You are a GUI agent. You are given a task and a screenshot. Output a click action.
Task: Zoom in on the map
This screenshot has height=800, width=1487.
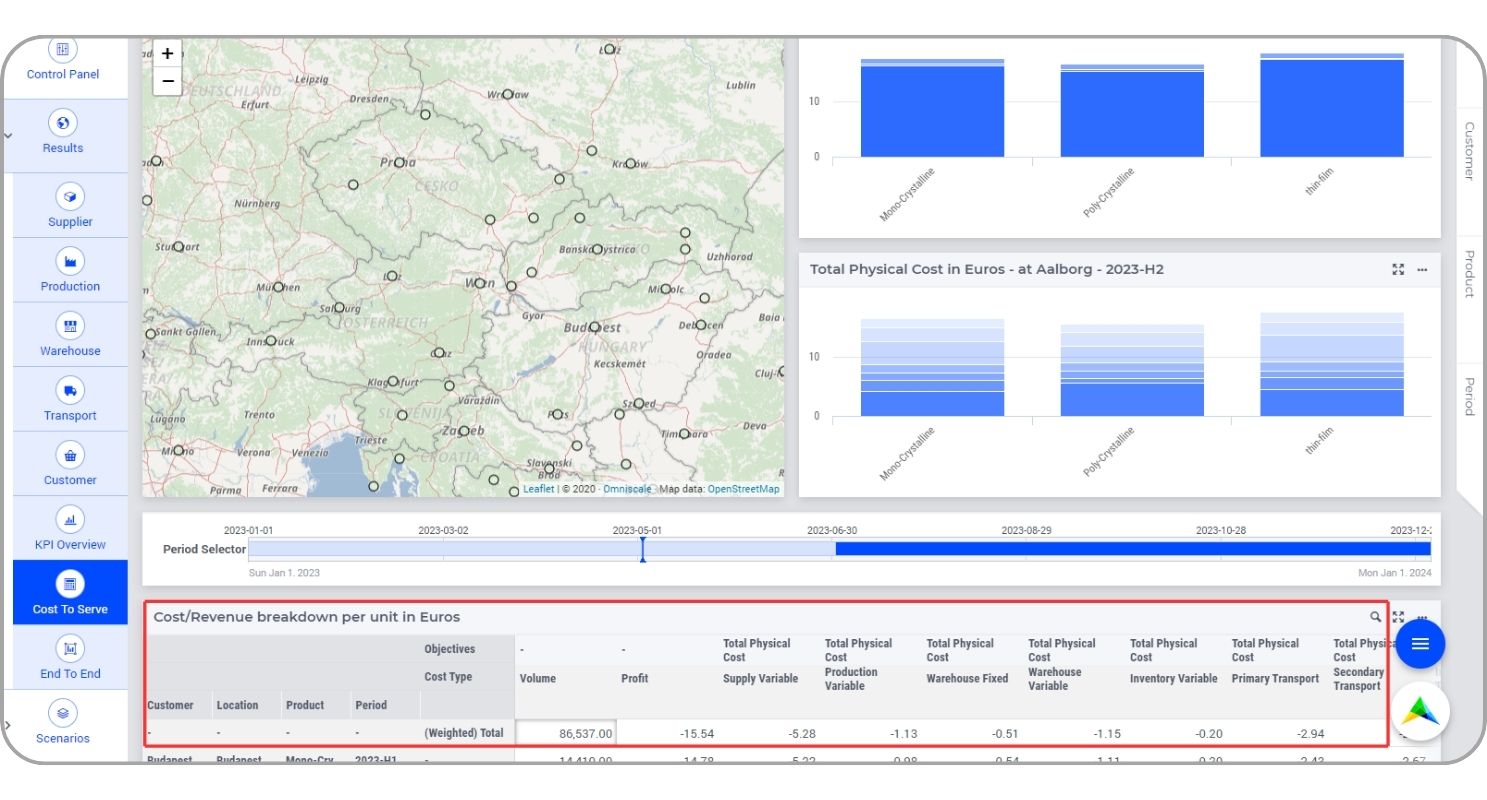[x=167, y=53]
